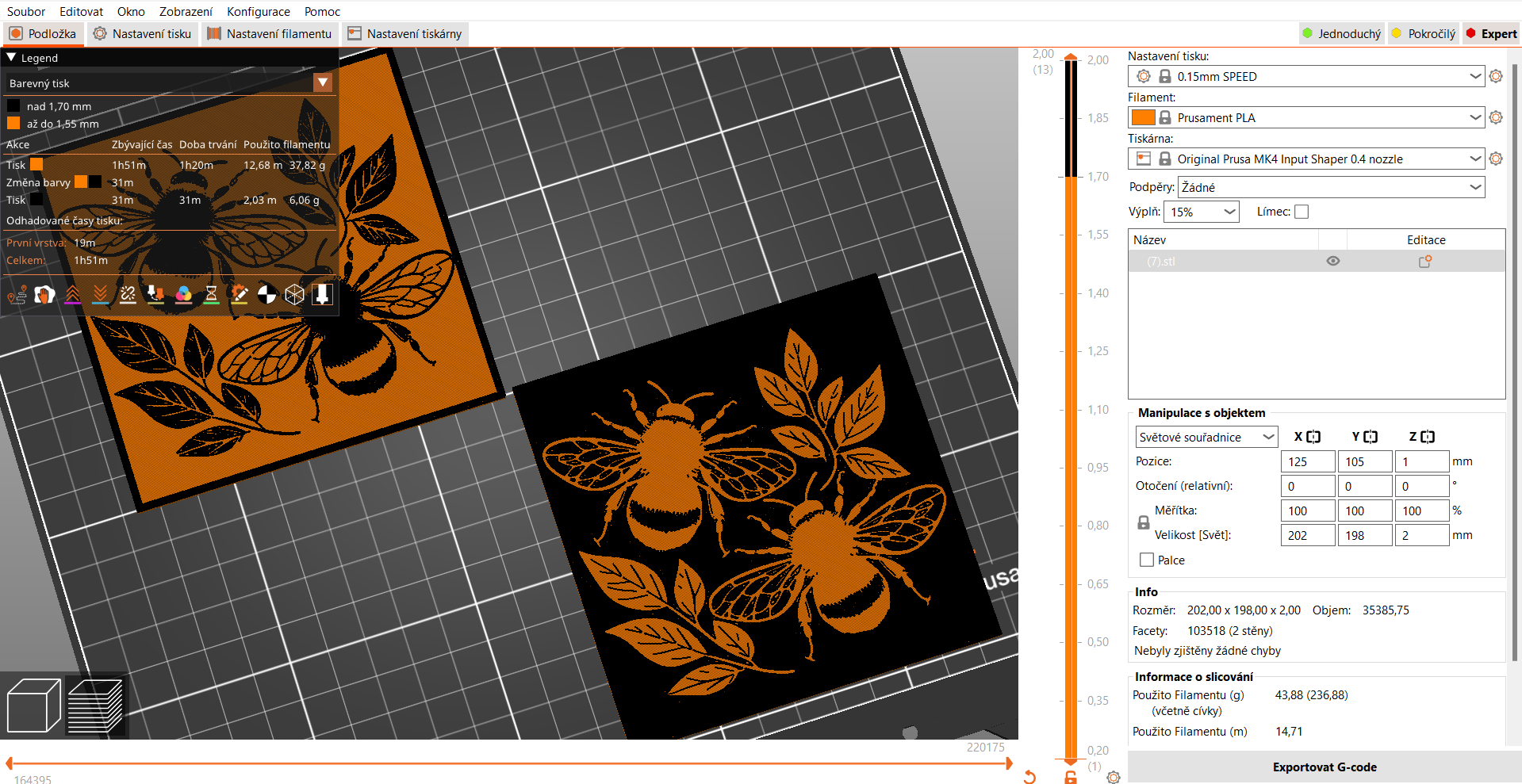Switch to Nastavení tiskárny tab
The height and width of the screenshot is (784, 1522).
coord(404,33)
